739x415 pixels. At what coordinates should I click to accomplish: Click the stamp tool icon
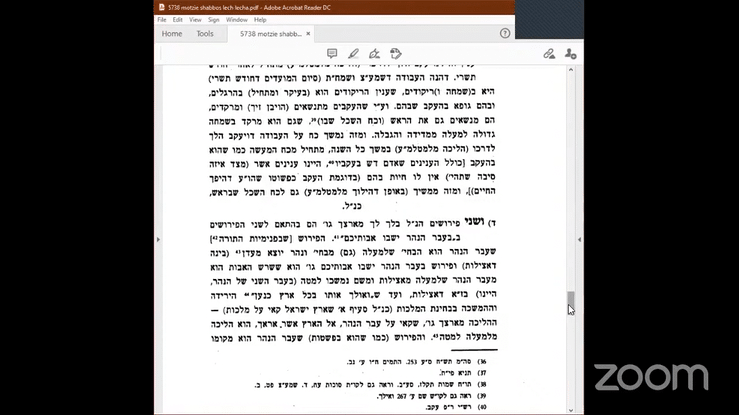(396, 53)
